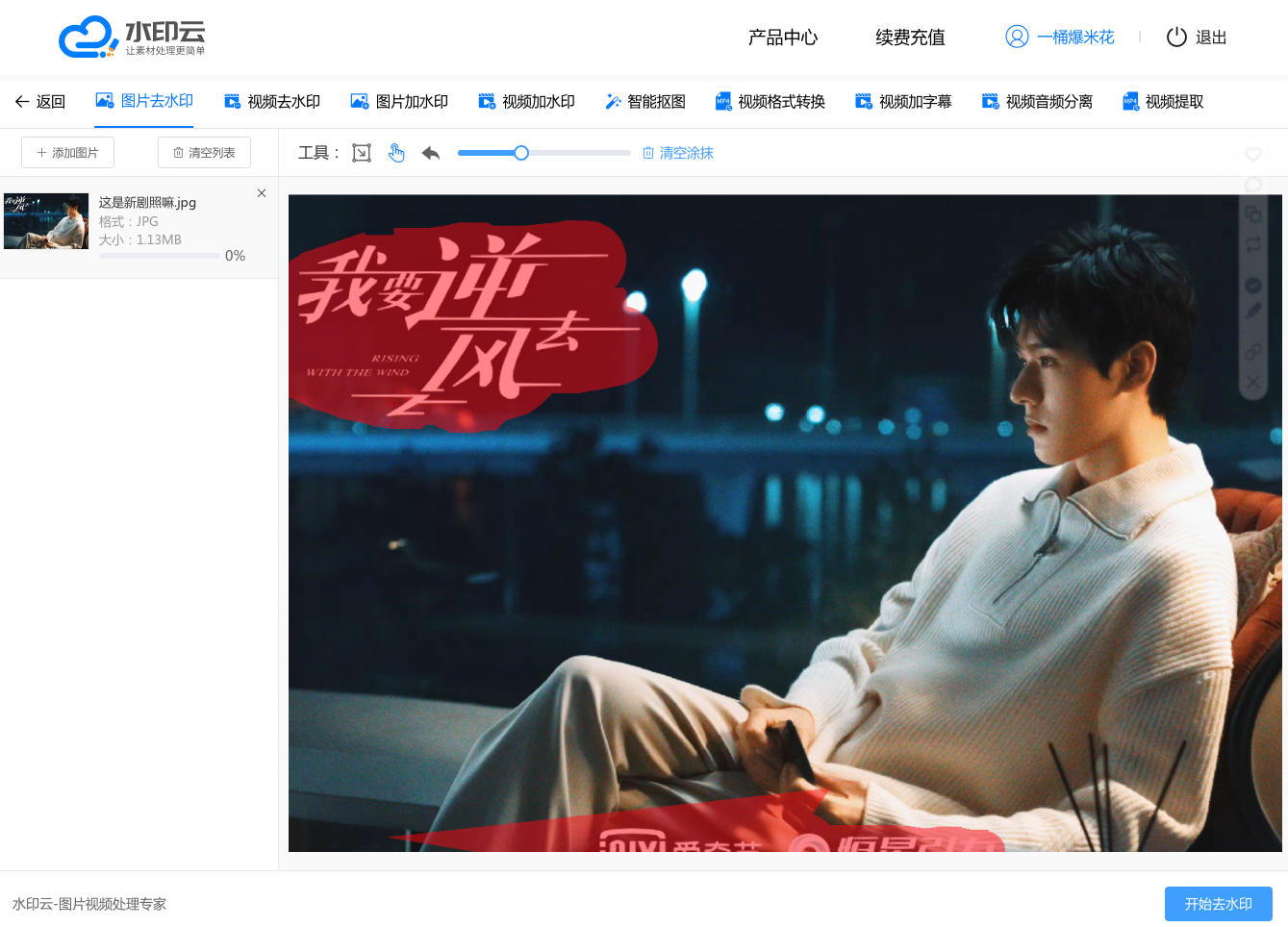The width and height of the screenshot is (1288, 927).
Task: Click the 0% progress bar
Action: (x=159, y=256)
